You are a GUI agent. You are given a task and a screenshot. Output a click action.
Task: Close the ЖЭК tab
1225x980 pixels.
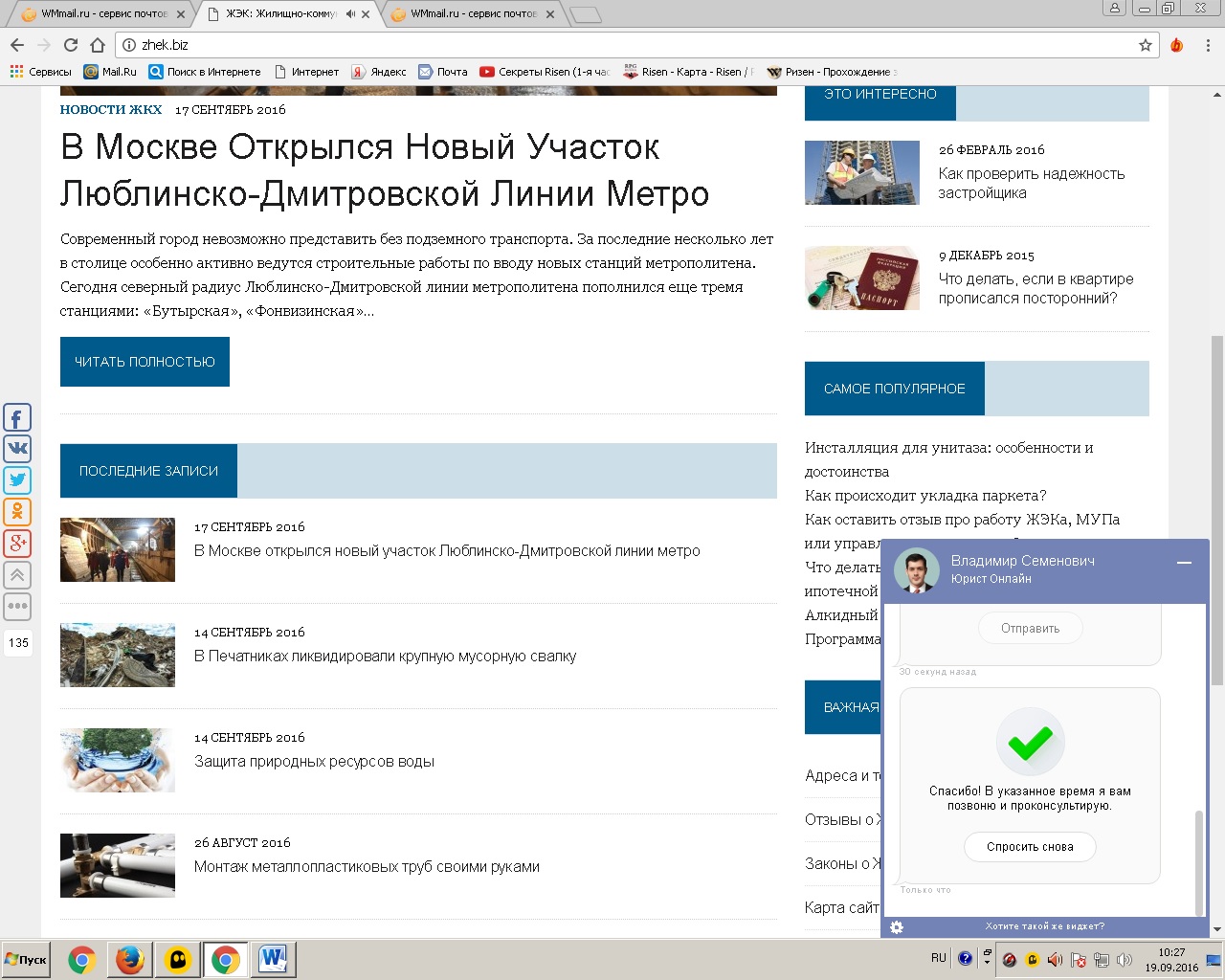pos(366,14)
